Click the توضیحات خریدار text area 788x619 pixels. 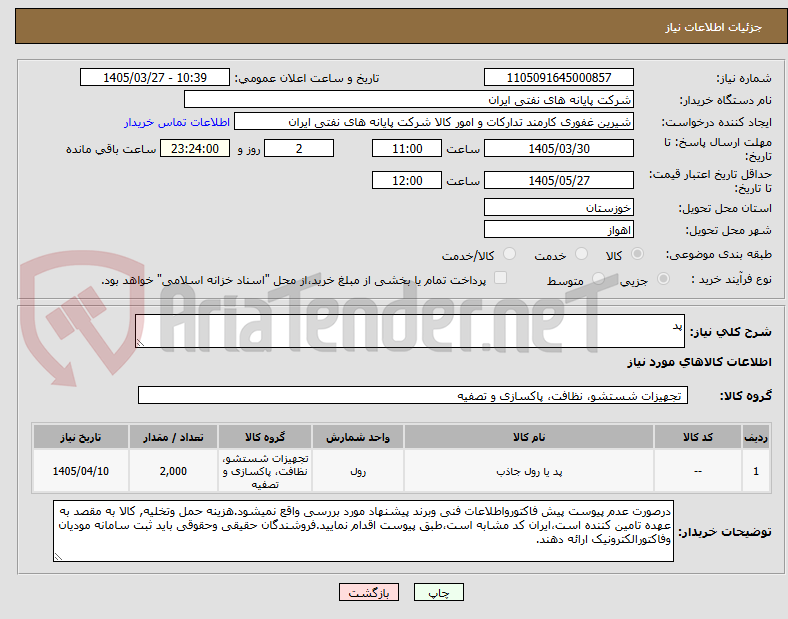click(363, 531)
